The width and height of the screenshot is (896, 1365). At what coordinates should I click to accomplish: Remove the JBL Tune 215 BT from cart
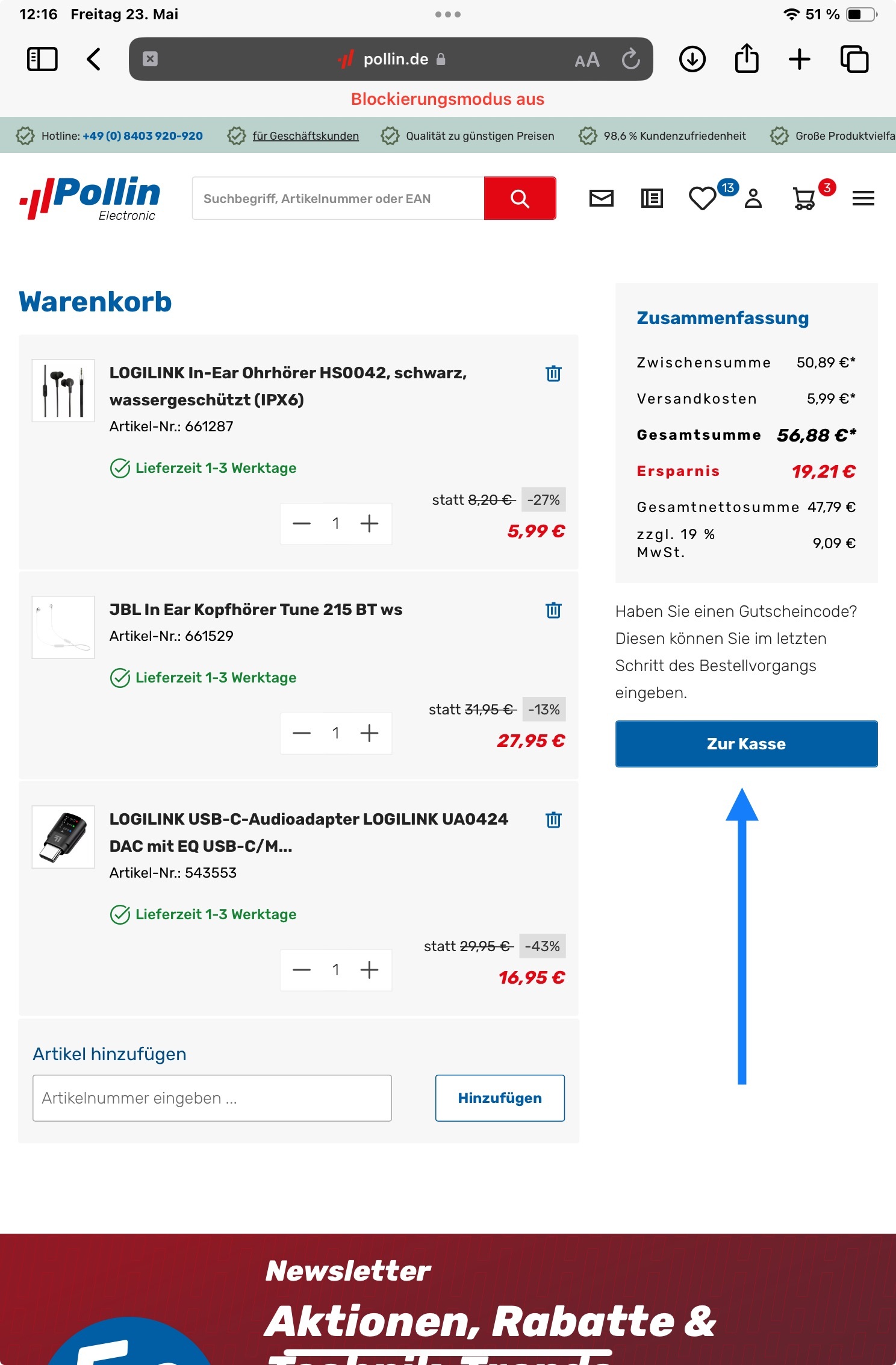pyautogui.click(x=553, y=610)
